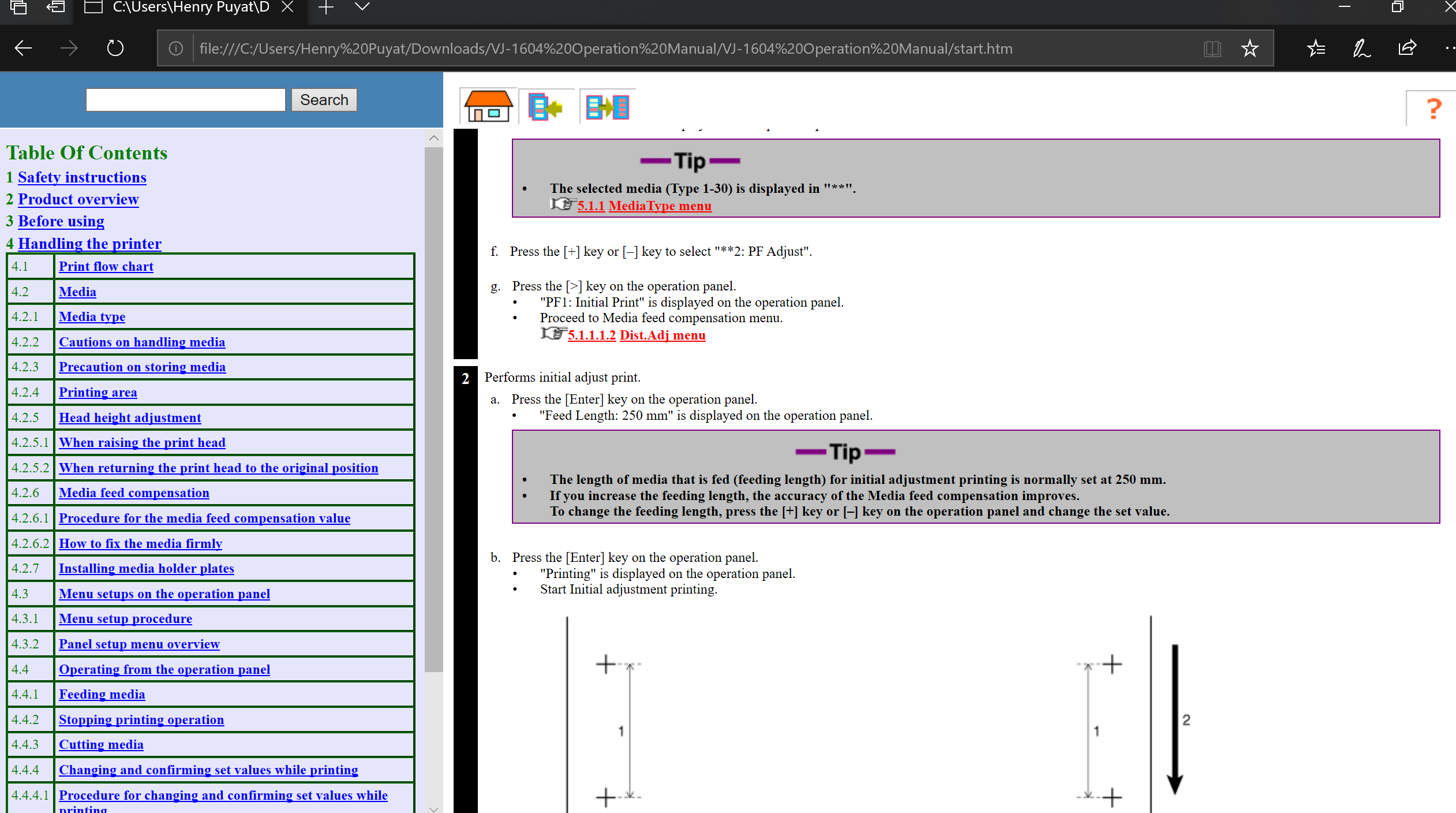
Task: Open 4.2 Media link
Action: (x=77, y=292)
